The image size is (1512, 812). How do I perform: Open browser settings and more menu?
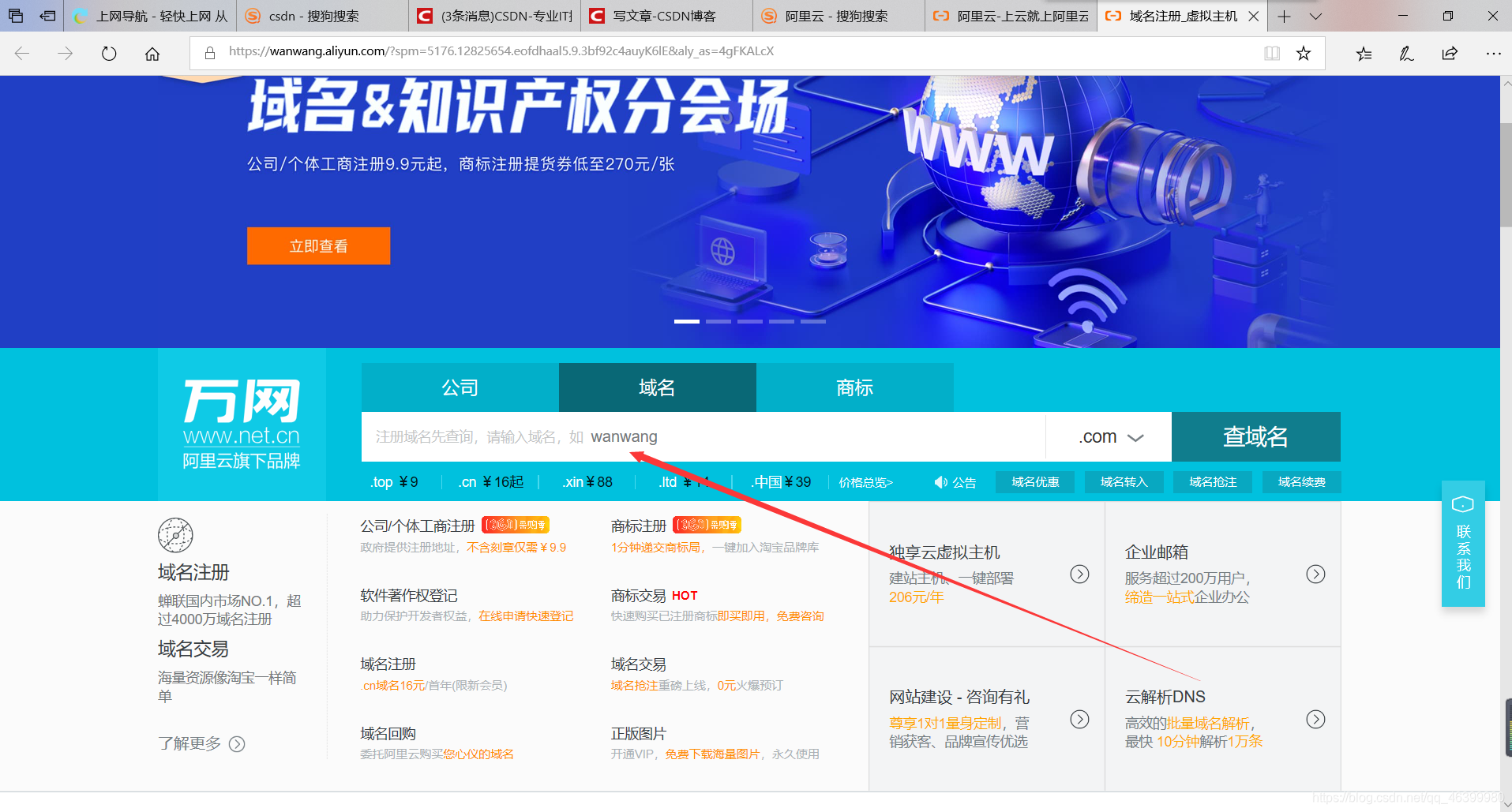[x=1493, y=53]
